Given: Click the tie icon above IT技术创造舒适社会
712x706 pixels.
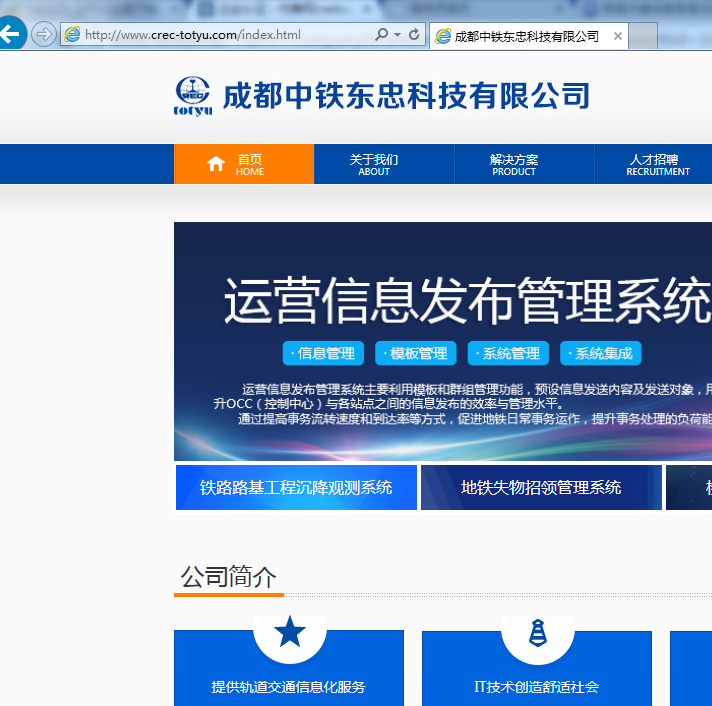Looking at the screenshot, I should [538, 632].
